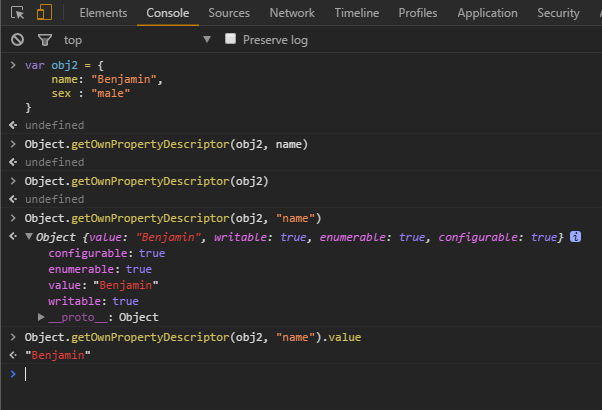
Task: Open the Sources tab
Action: pos(230,13)
